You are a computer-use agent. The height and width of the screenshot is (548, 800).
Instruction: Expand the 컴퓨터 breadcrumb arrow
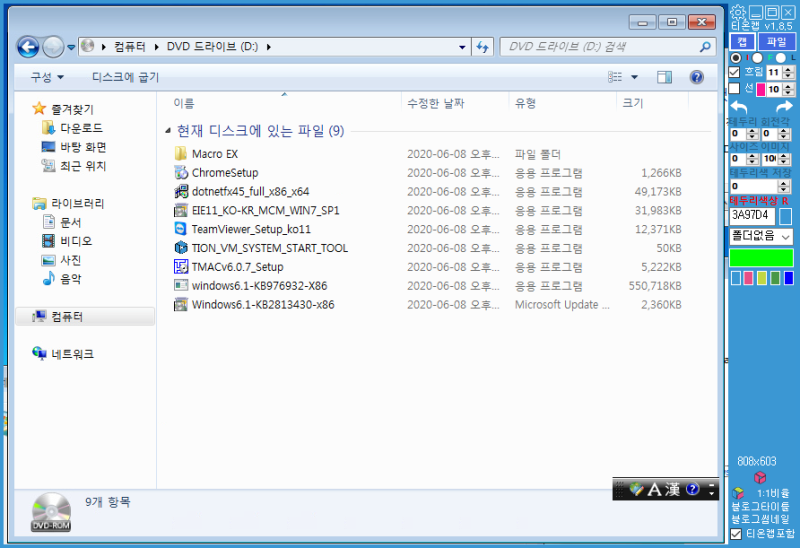[156, 47]
